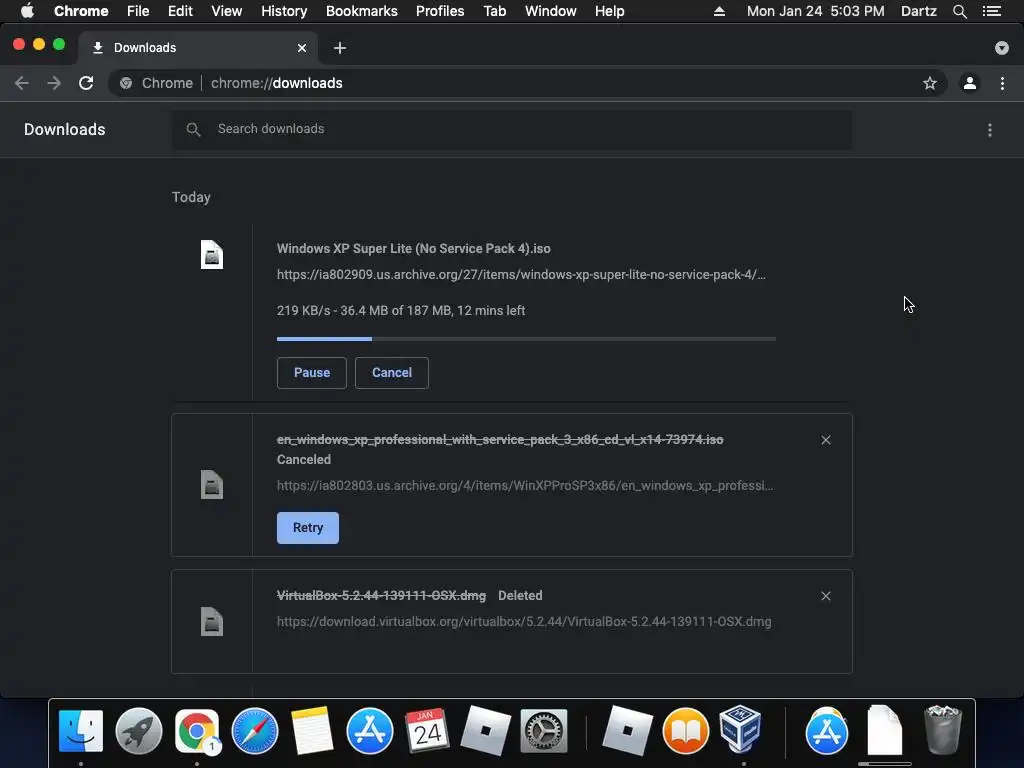Click the canceled en_windows_xp_professional file icon
The width and height of the screenshot is (1024, 768).
point(212,485)
